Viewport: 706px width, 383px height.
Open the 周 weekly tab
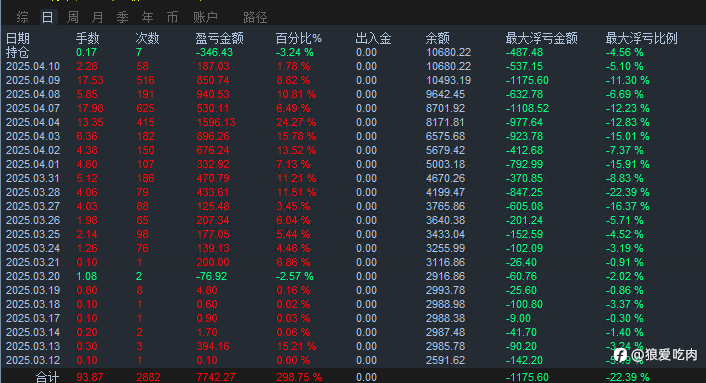click(x=72, y=18)
